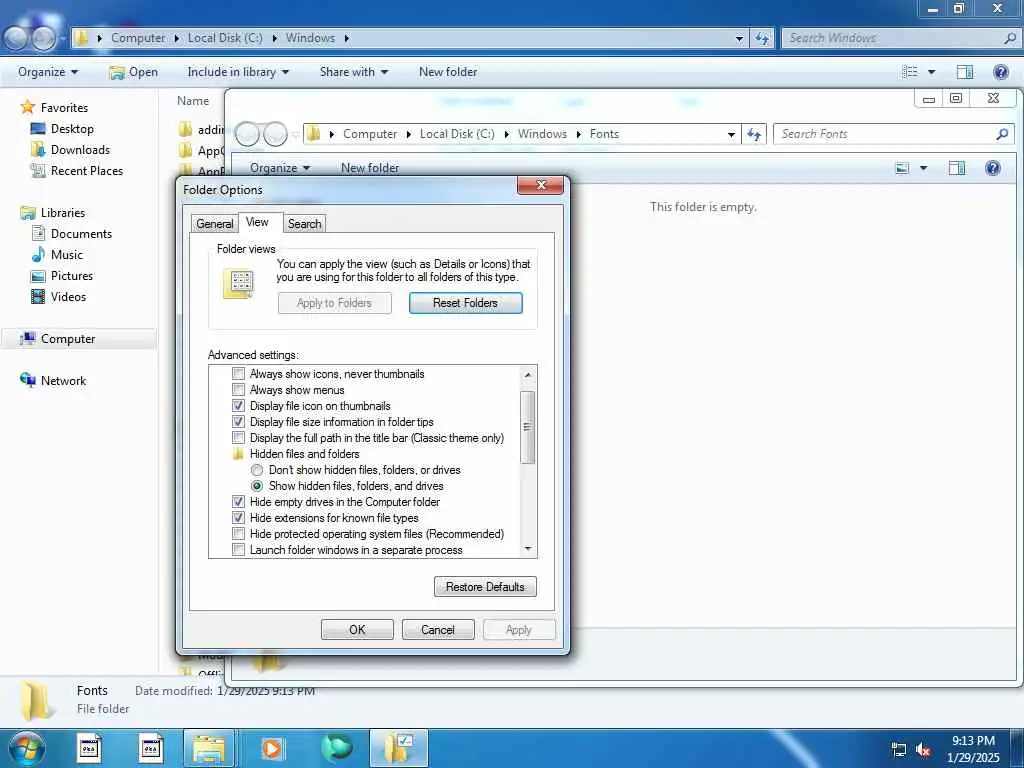Switch to Search tab in Folder Options
This screenshot has height=768, width=1024.
click(x=304, y=223)
